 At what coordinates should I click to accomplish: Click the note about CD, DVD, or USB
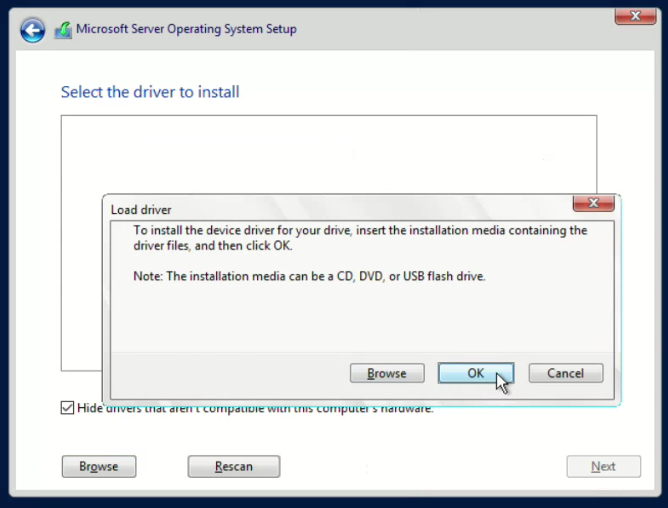point(309,276)
